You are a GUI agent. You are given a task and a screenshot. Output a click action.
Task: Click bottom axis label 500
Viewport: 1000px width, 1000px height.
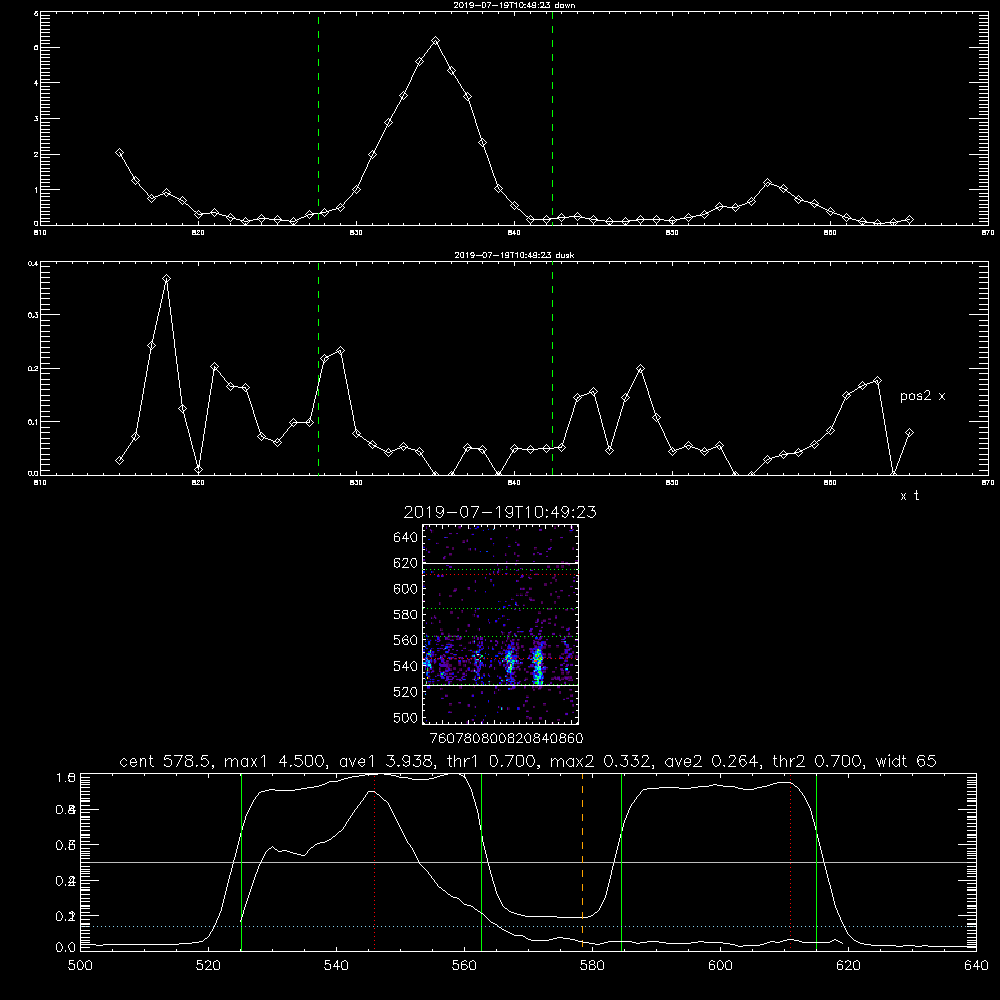point(80,966)
